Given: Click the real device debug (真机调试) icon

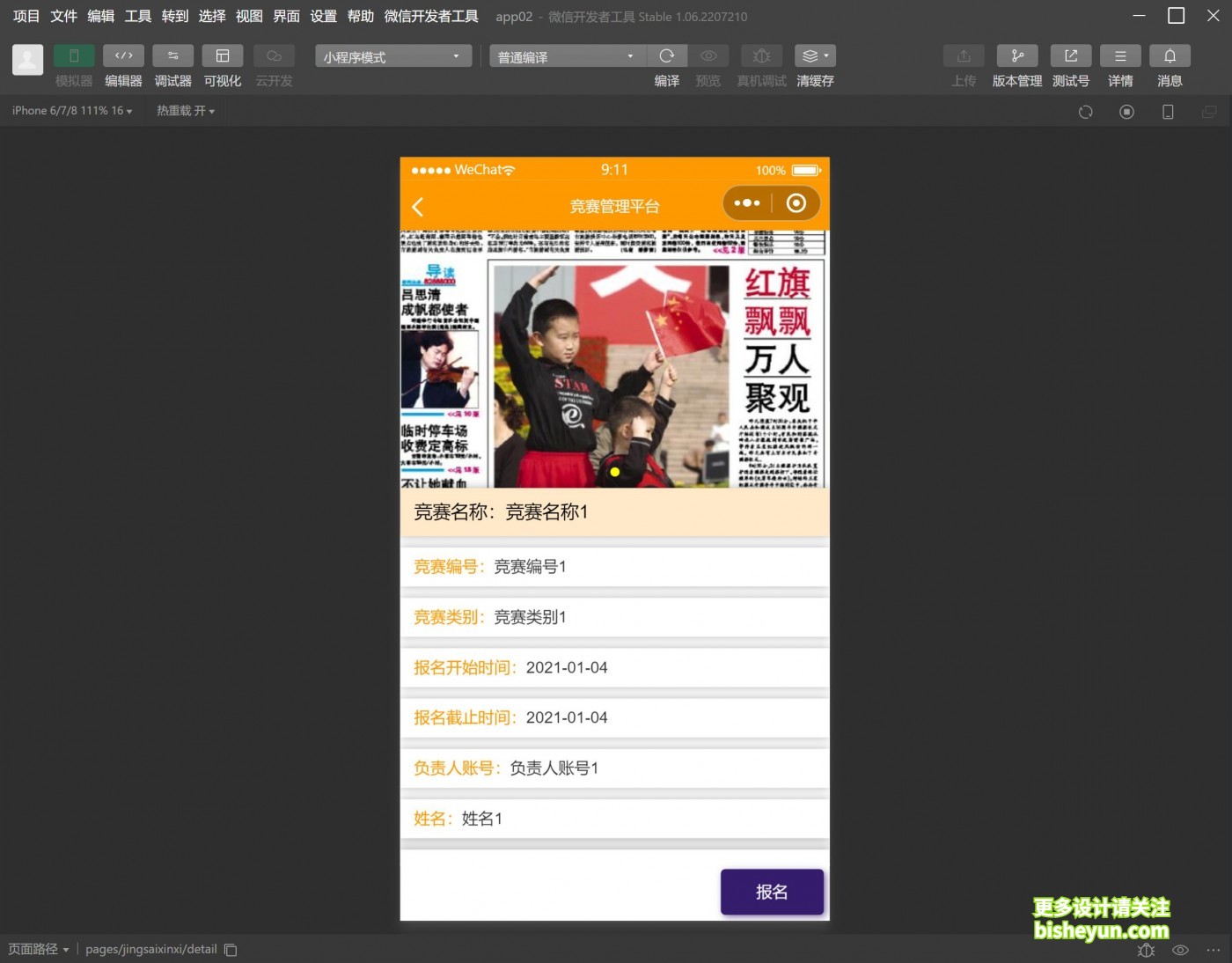Looking at the screenshot, I should [x=762, y=56].
